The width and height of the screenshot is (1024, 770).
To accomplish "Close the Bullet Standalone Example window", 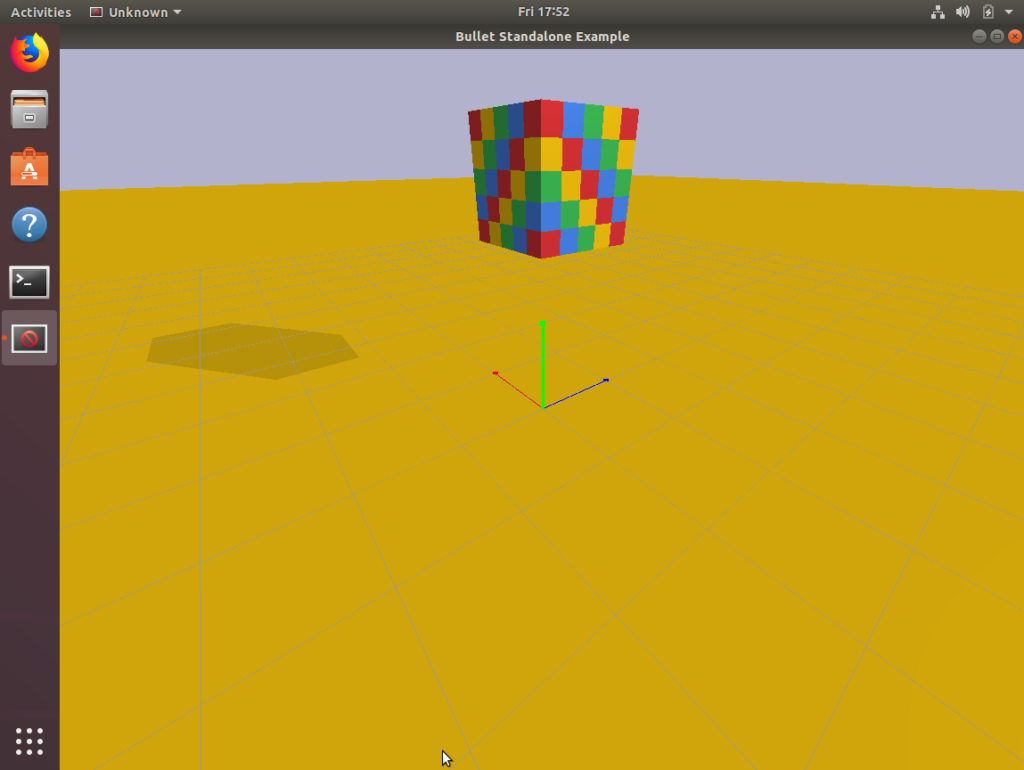I will pyautogui.click(x=1015, y=36).
